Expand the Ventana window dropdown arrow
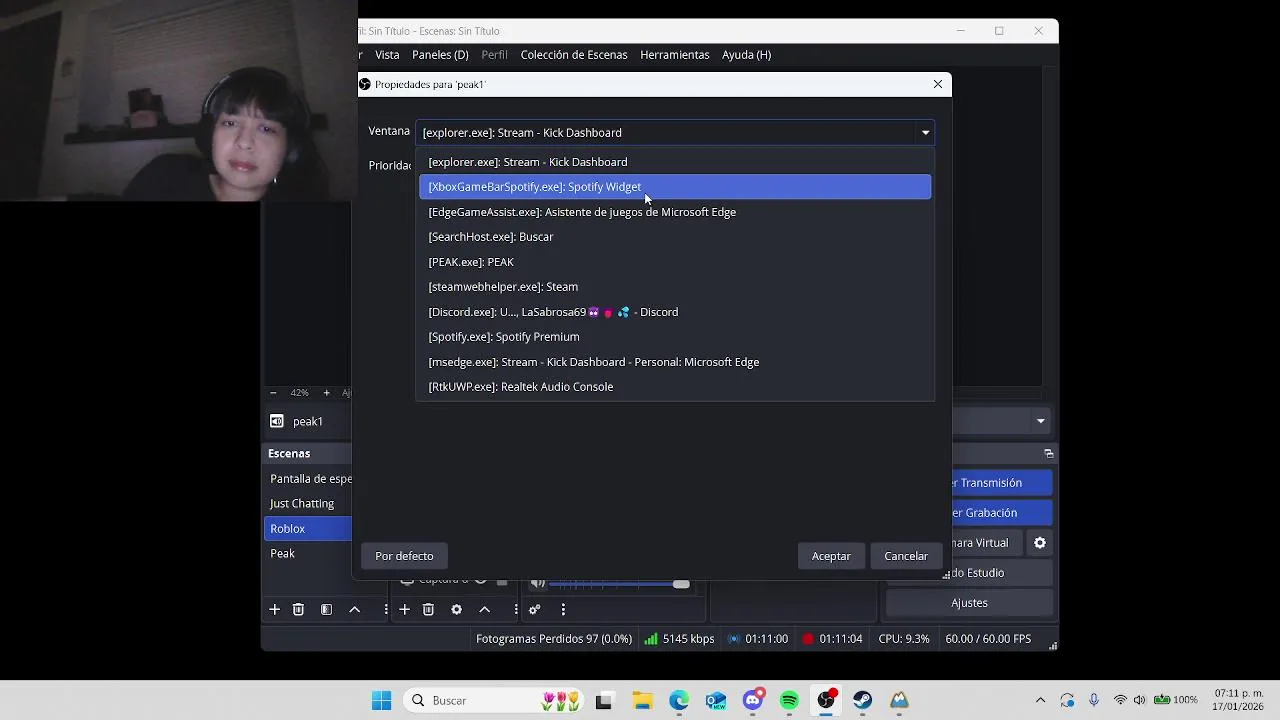 pyautogui.click(x=925, y=132)
